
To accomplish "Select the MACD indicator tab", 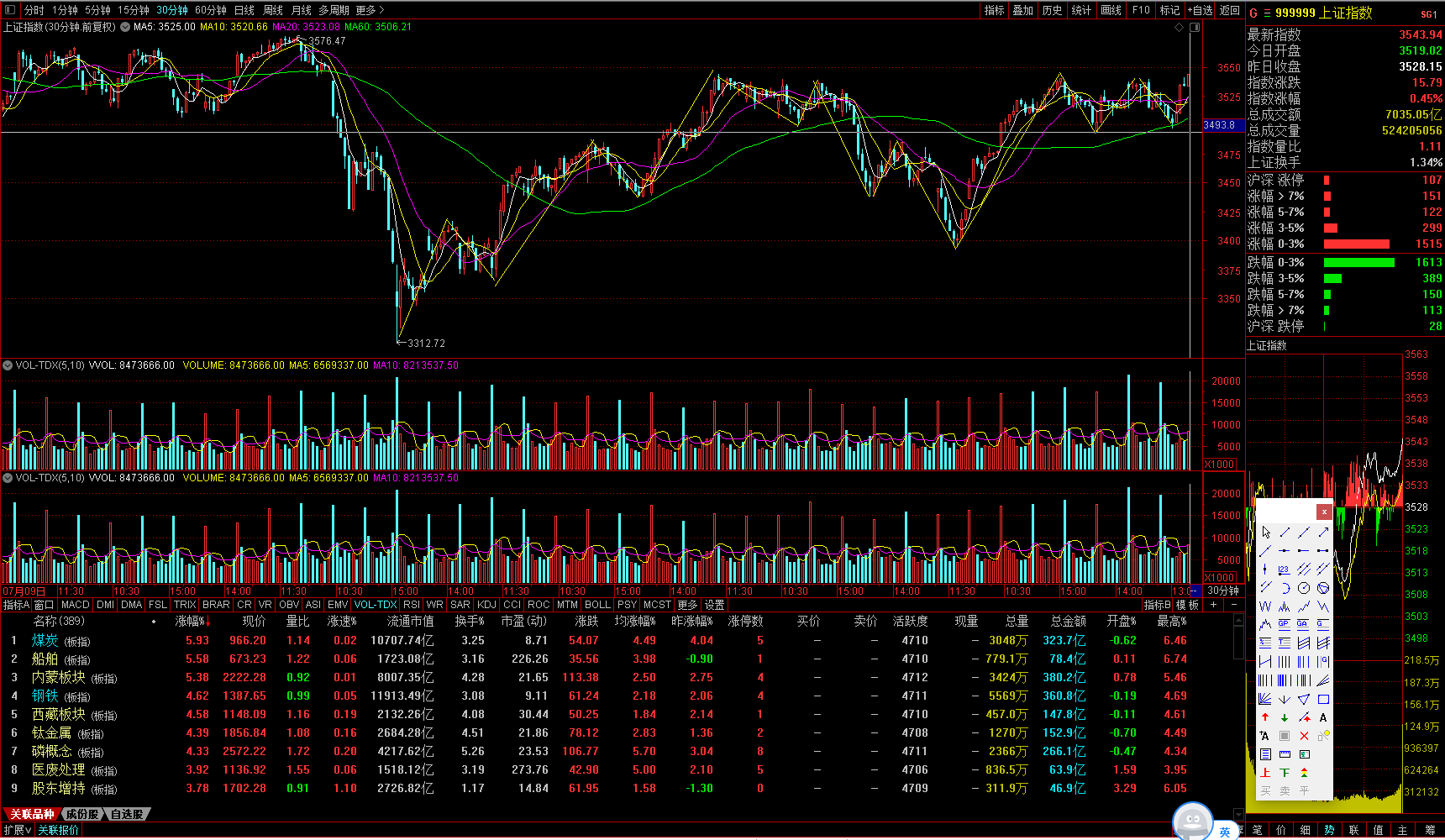I will [75, 605].
